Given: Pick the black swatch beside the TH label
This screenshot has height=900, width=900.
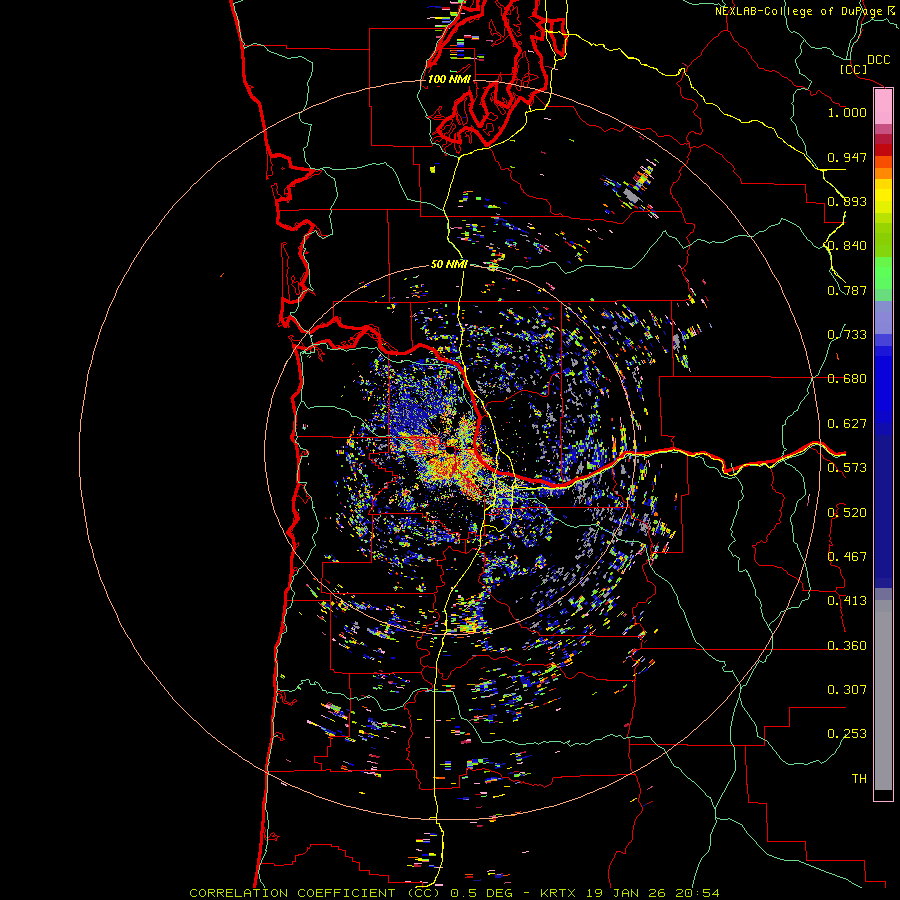Looking at the screenshot, I should point(883,794).
